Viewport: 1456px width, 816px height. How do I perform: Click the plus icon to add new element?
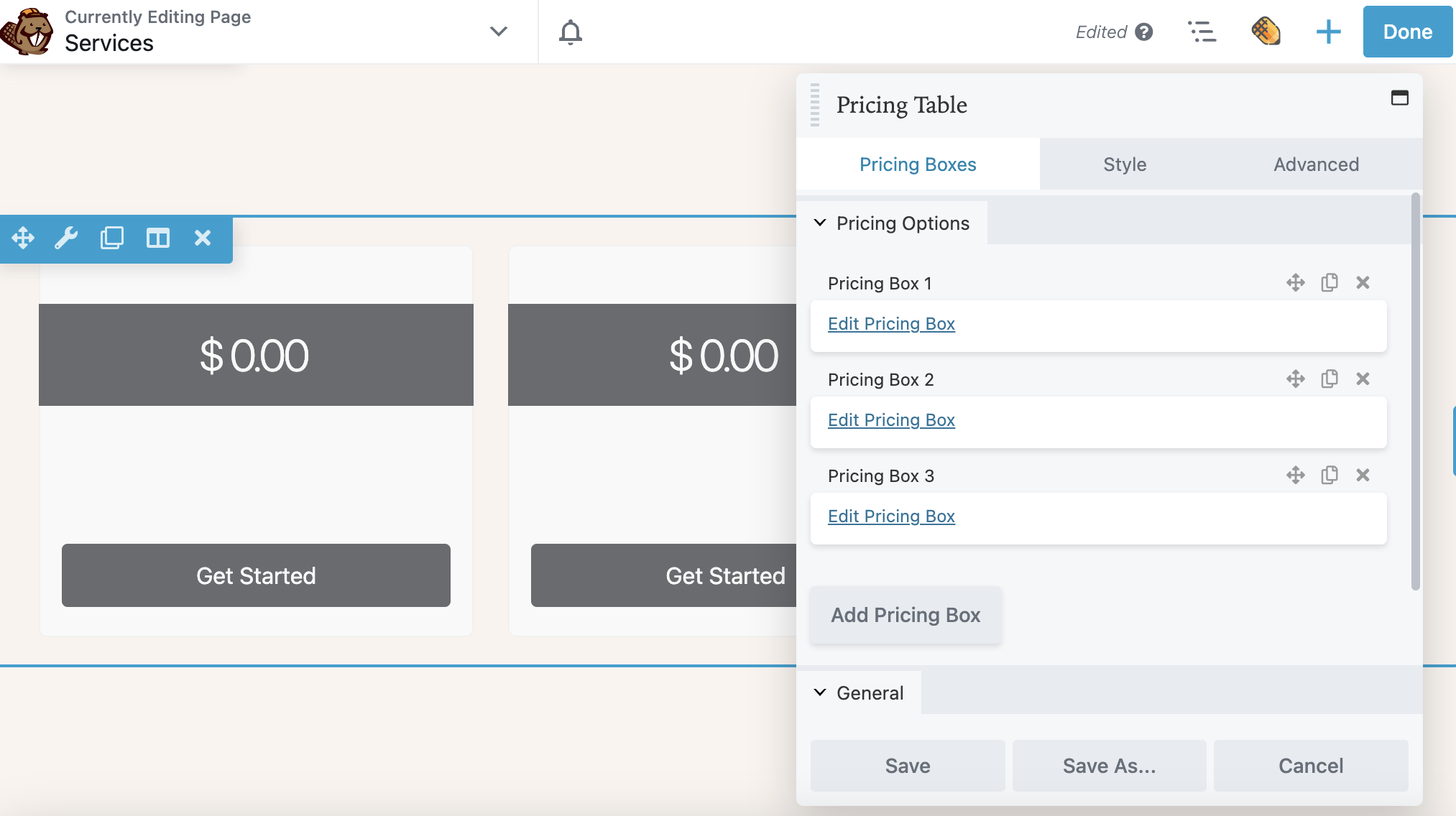coord(1328,31)
